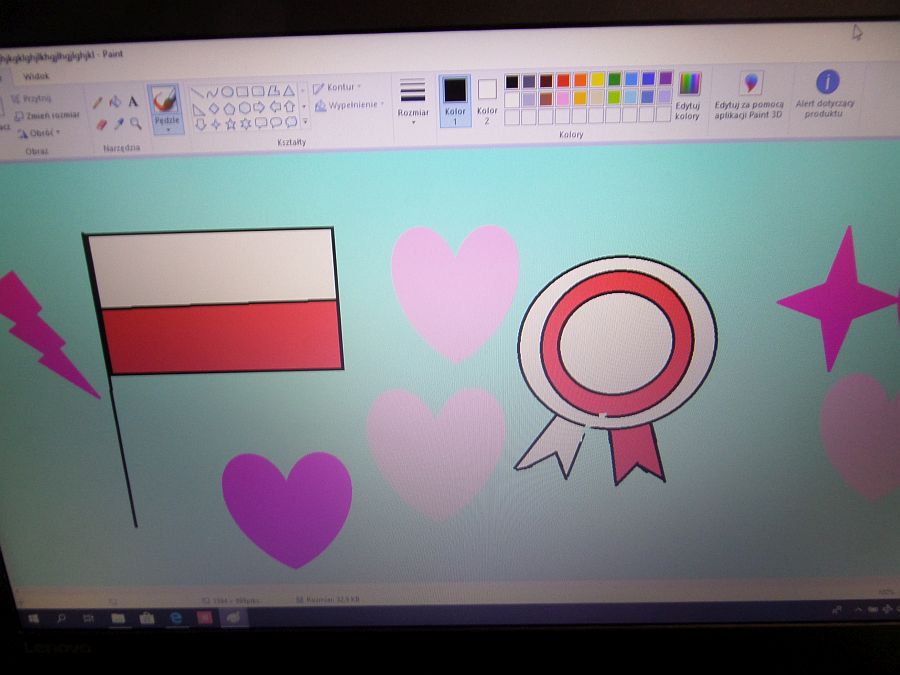Open Edge browser from the taskbar
The width and height of the screenshot is (900, 675).
(176, 619)
